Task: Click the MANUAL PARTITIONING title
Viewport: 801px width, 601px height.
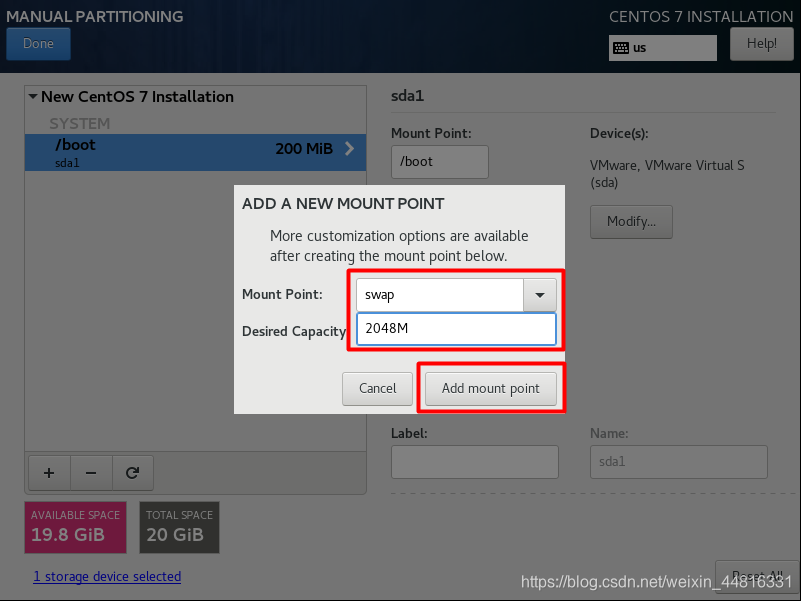Action: 95,16
